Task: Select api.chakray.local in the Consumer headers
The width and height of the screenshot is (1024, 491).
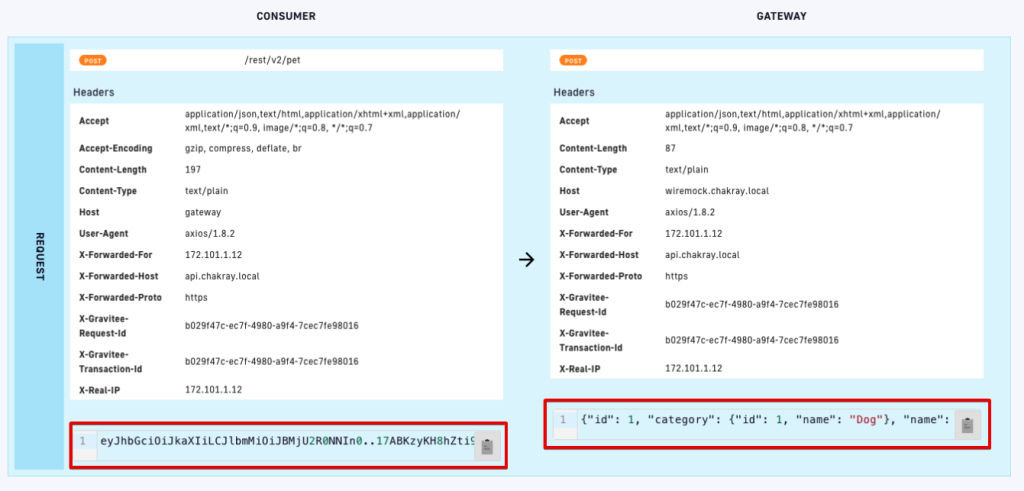Action: click(222, 276)
